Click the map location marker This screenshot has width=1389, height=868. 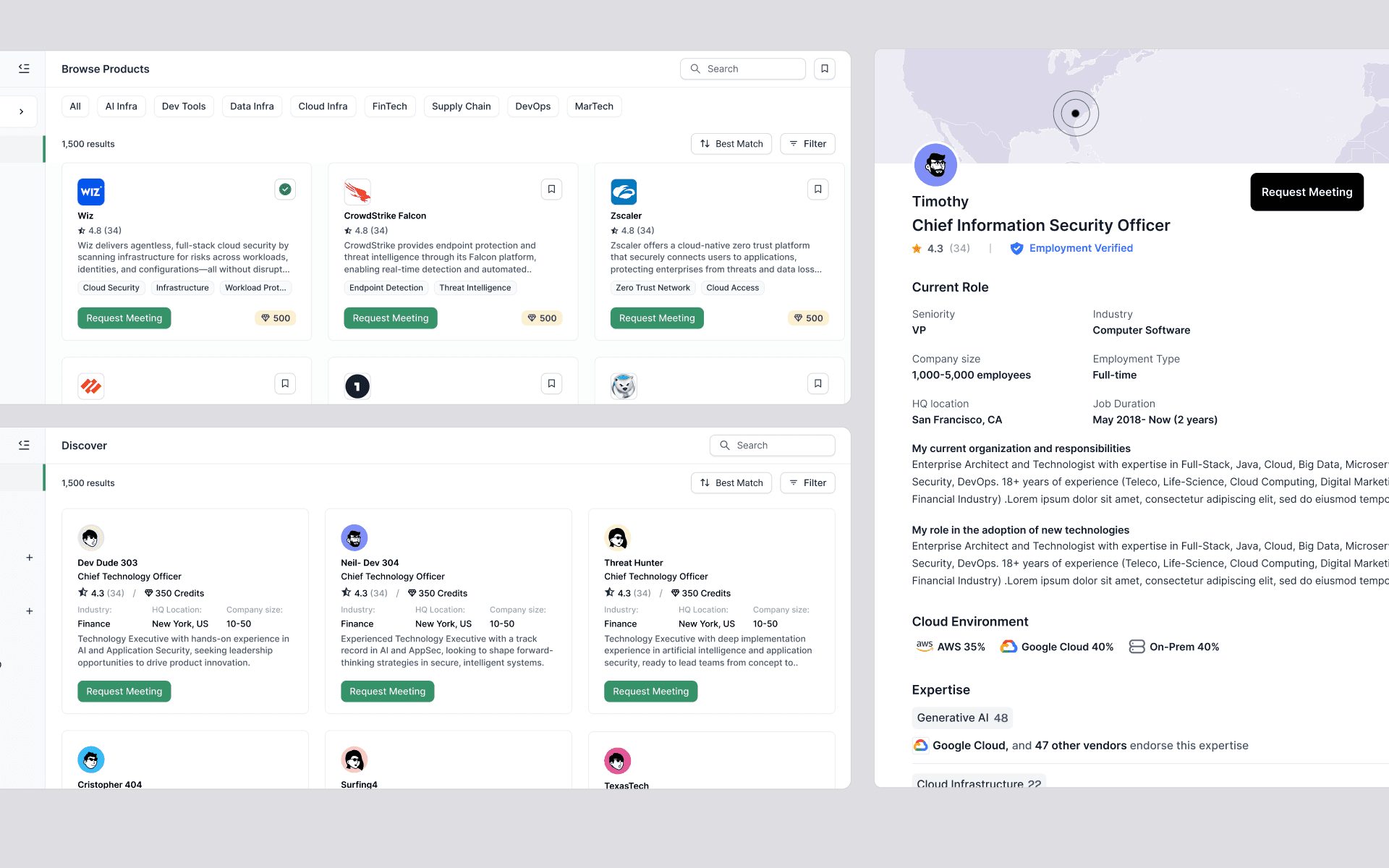point(1075,114)
